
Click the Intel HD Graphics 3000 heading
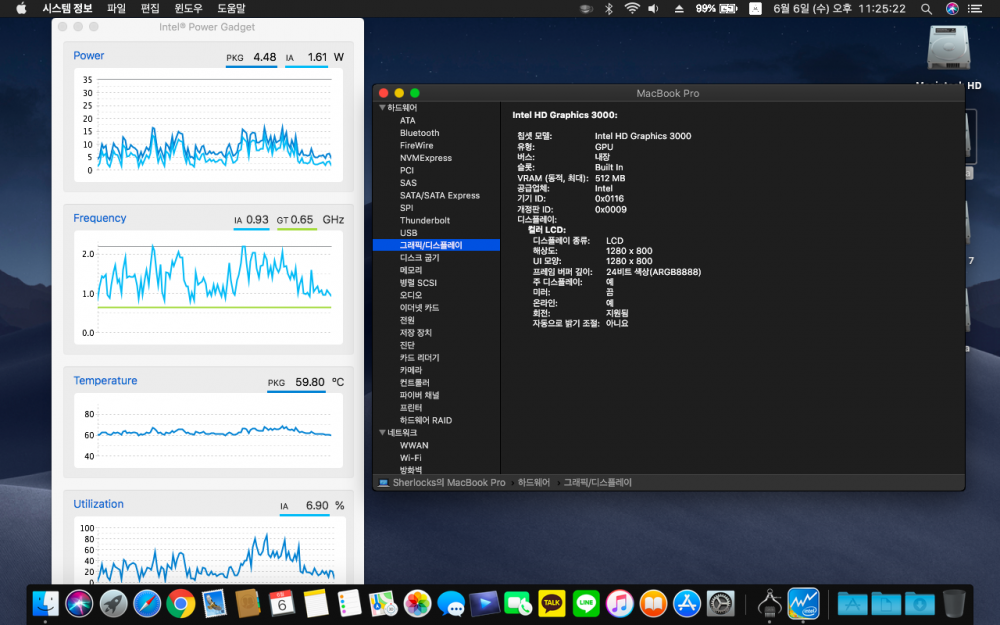coord(564,115)
